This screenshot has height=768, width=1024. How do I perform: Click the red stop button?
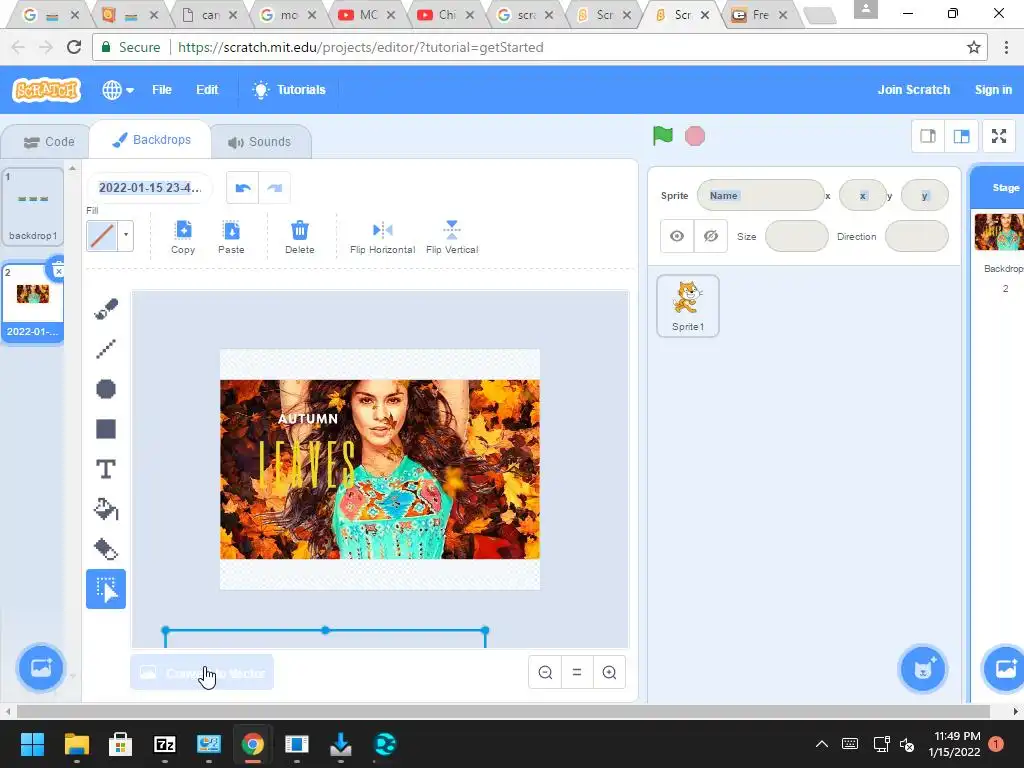pos(695,136)
